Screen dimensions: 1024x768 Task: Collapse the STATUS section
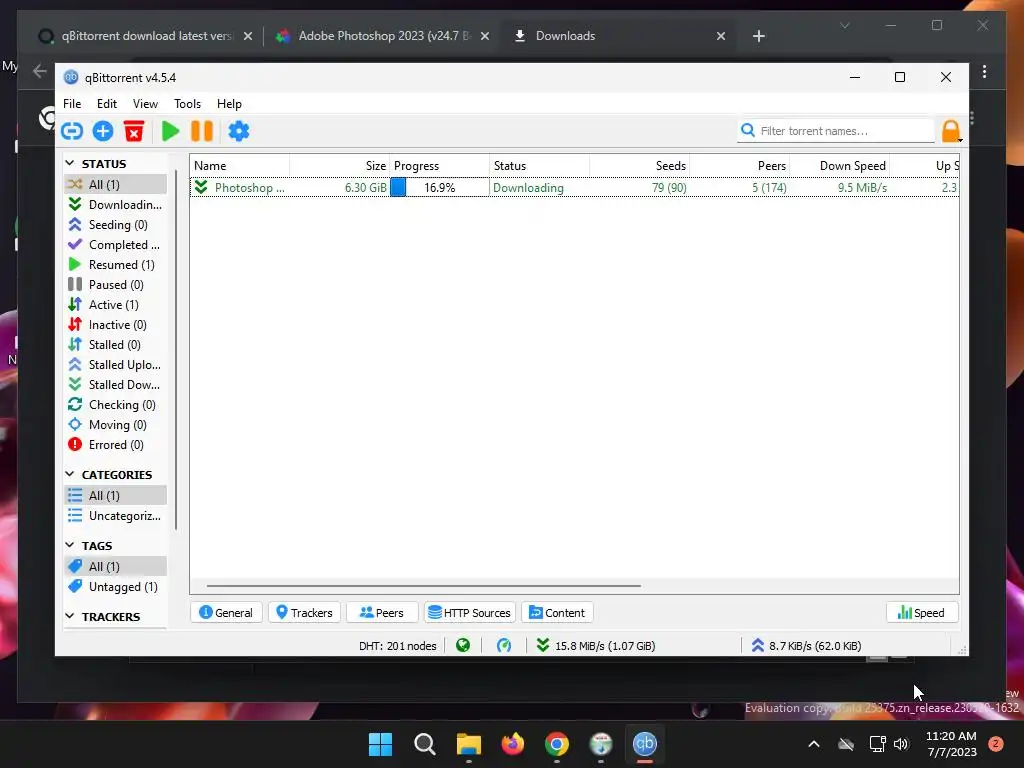point(70,163)
